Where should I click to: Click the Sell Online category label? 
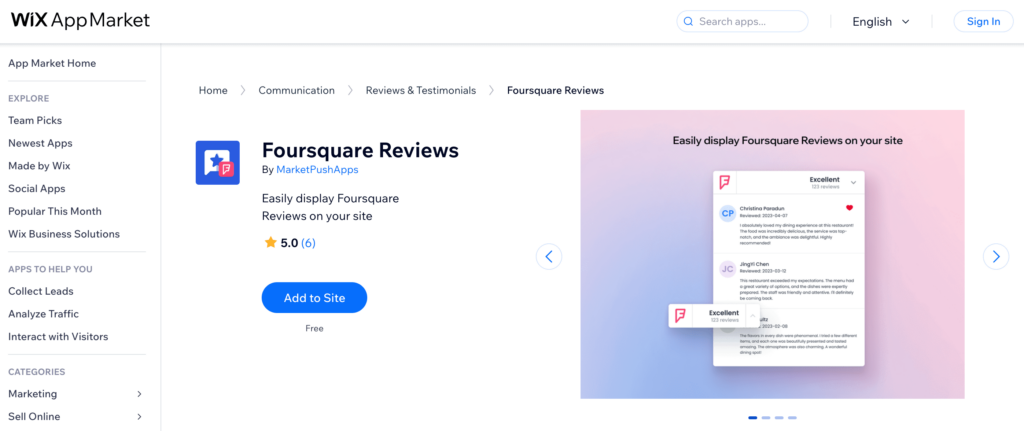[34, 417]
